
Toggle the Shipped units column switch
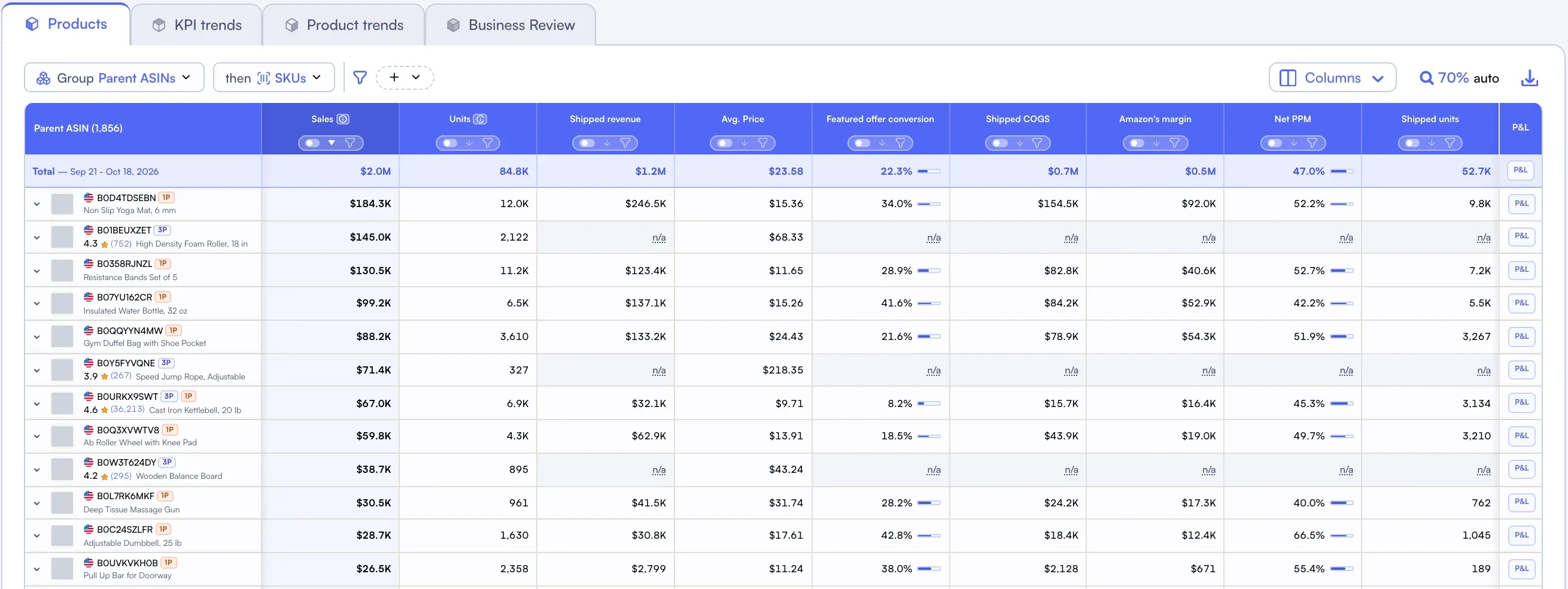tap(1412, 143)
